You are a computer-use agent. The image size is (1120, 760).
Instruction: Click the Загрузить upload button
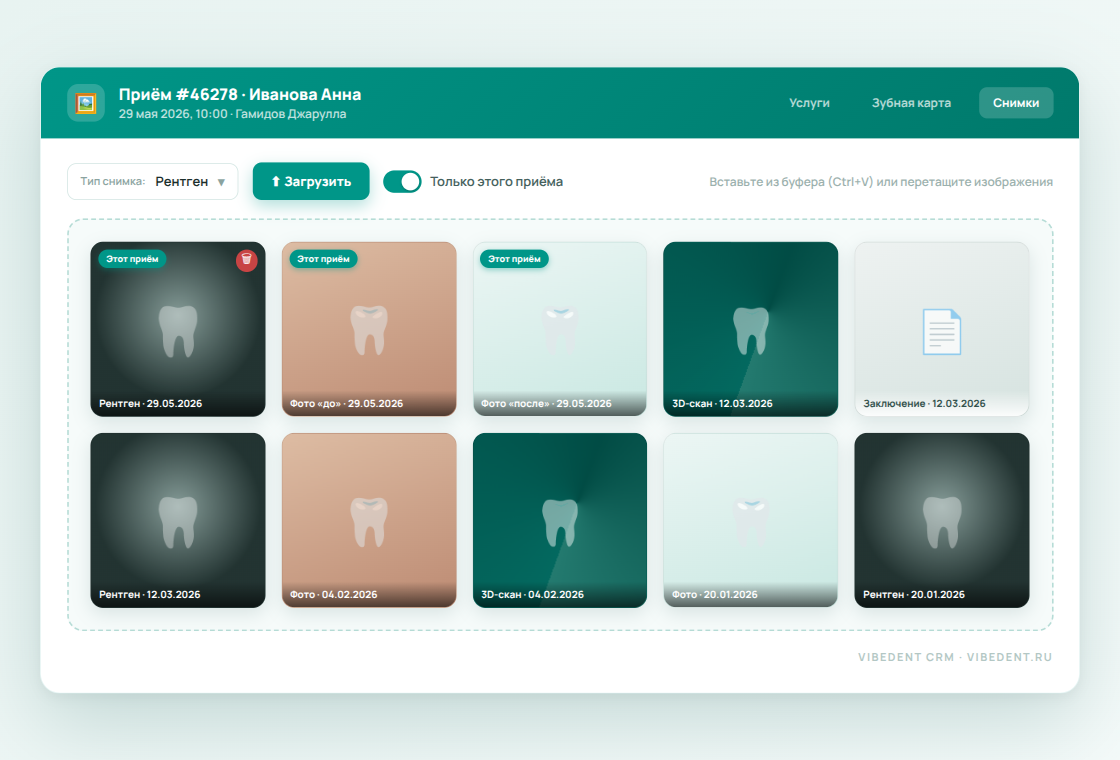point(311,181)
